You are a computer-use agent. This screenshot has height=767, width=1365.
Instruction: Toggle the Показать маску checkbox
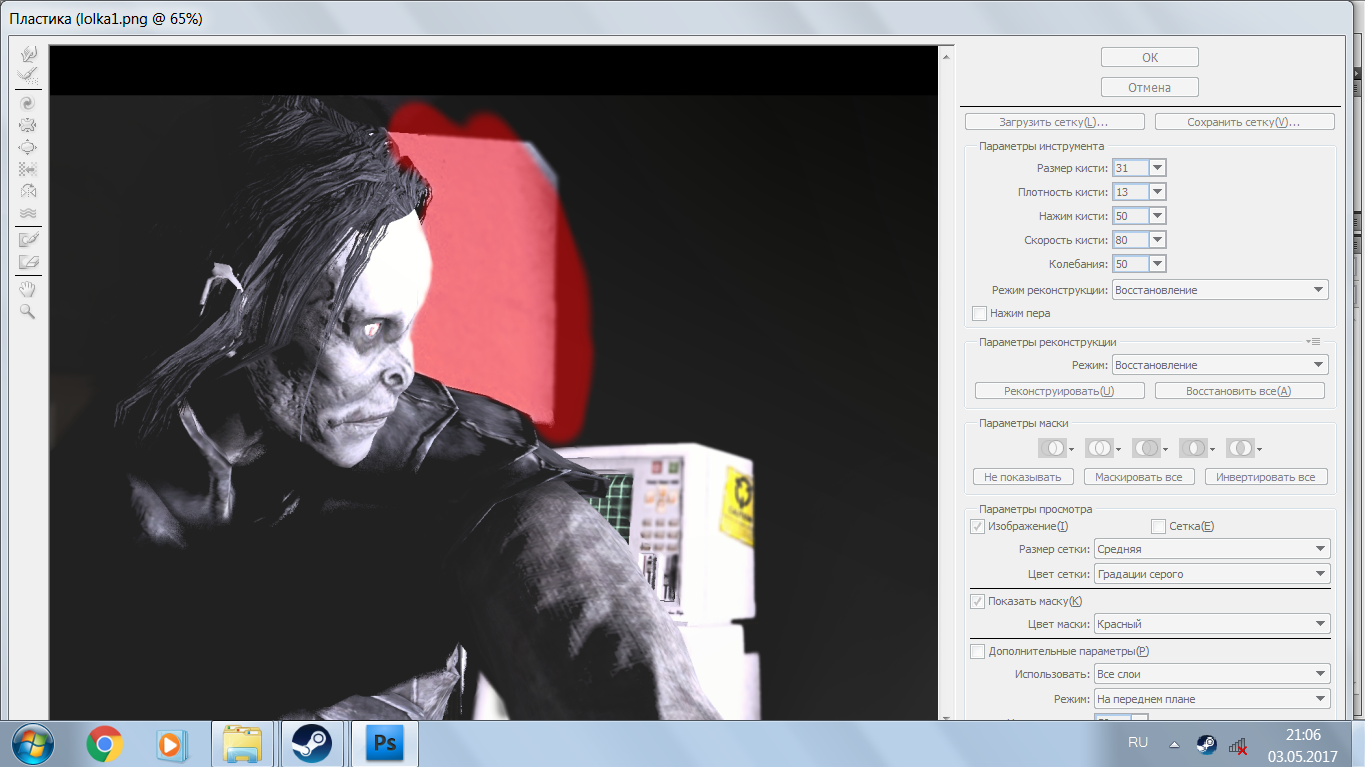(977, 601)
